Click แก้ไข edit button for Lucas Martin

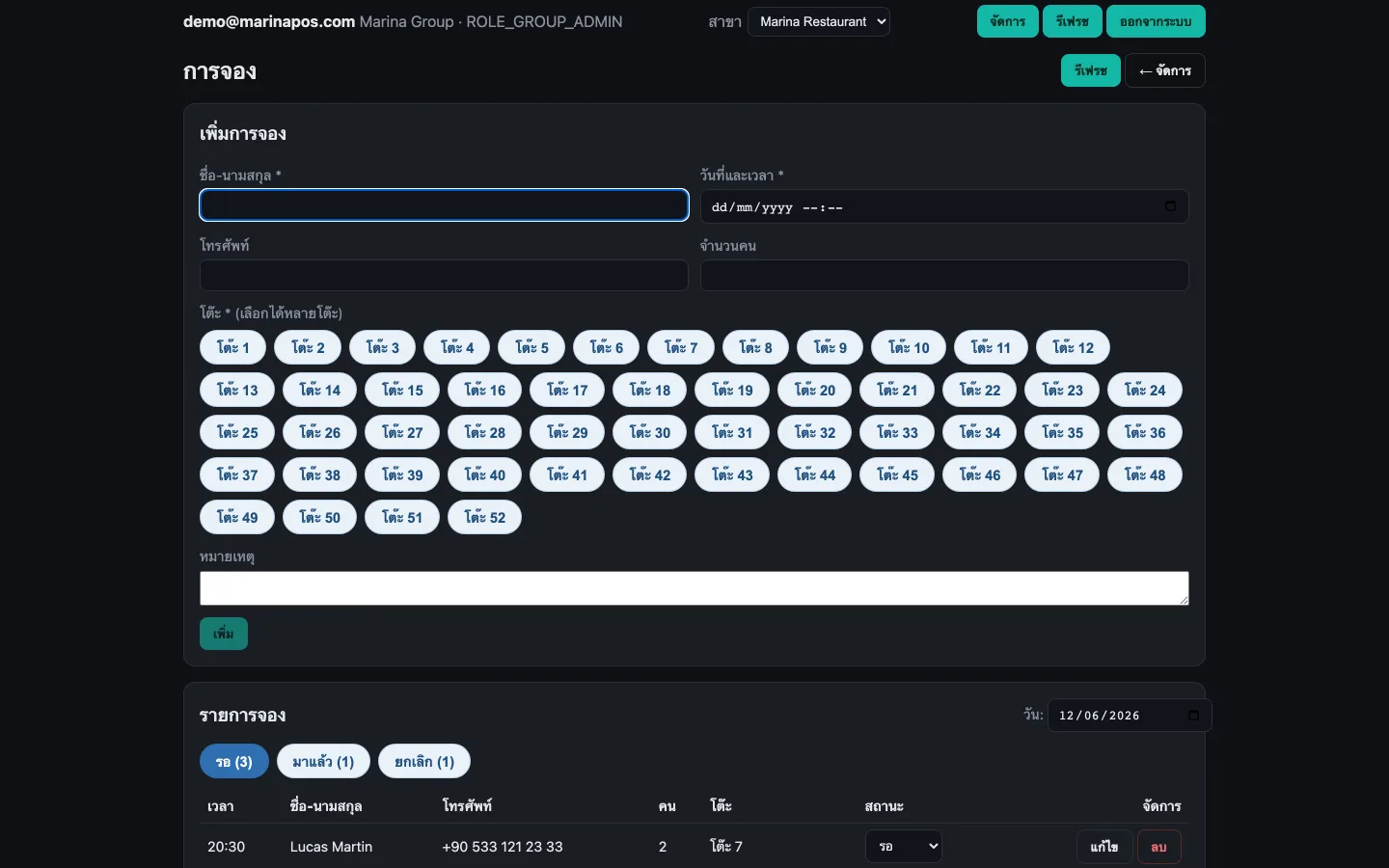(x=1104, y=847)
